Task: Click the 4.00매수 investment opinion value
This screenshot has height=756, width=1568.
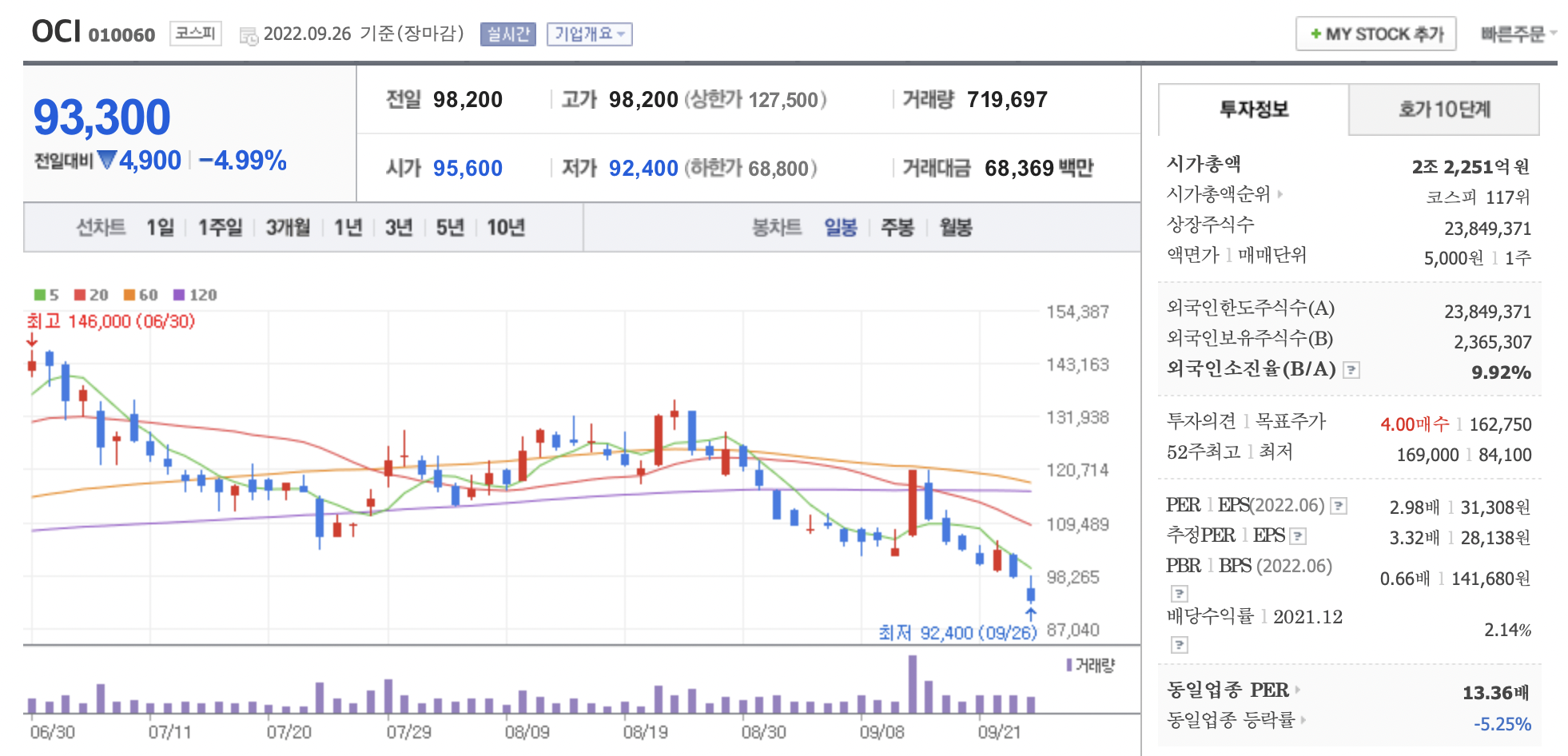Action: pyautogui.click(x=1415, y=424)
